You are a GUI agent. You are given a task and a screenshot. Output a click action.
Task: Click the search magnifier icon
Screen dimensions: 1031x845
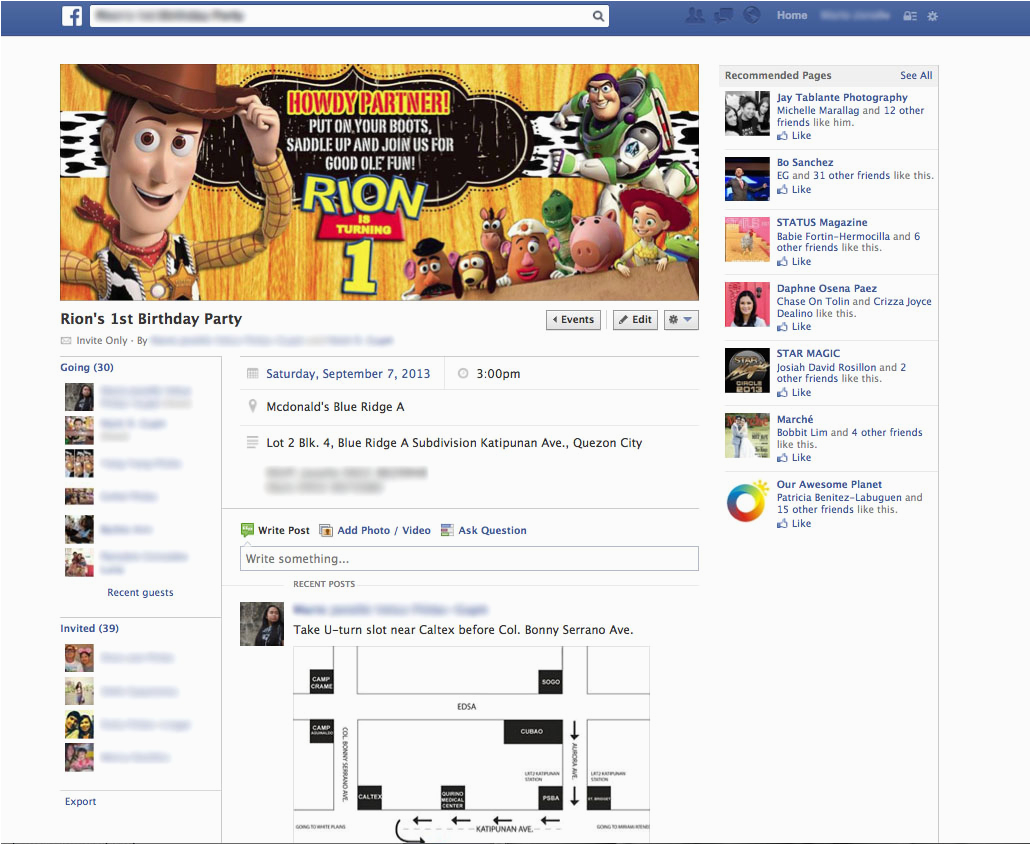[x=598, y=16]
